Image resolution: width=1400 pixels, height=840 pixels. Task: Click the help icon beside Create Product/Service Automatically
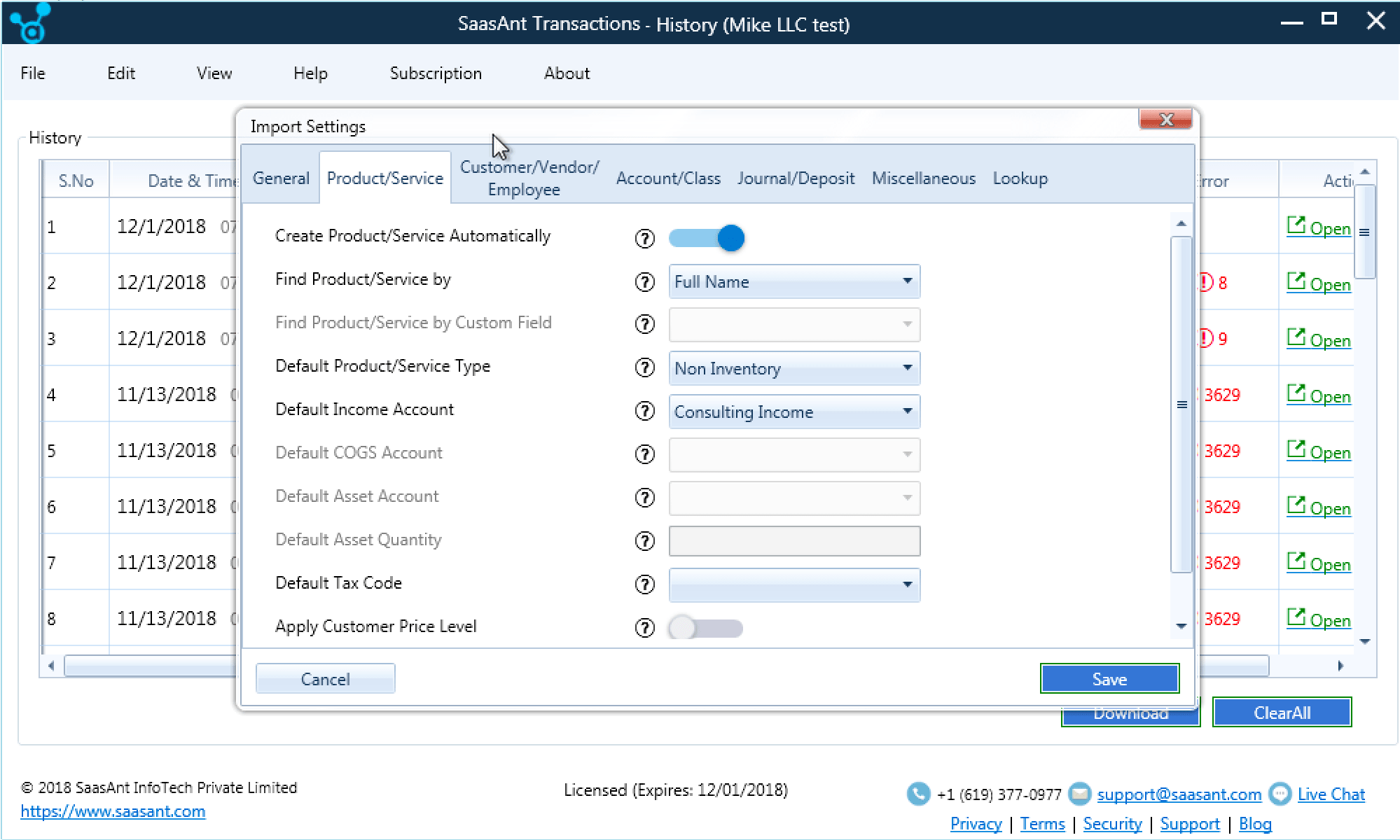click(644, 238)
